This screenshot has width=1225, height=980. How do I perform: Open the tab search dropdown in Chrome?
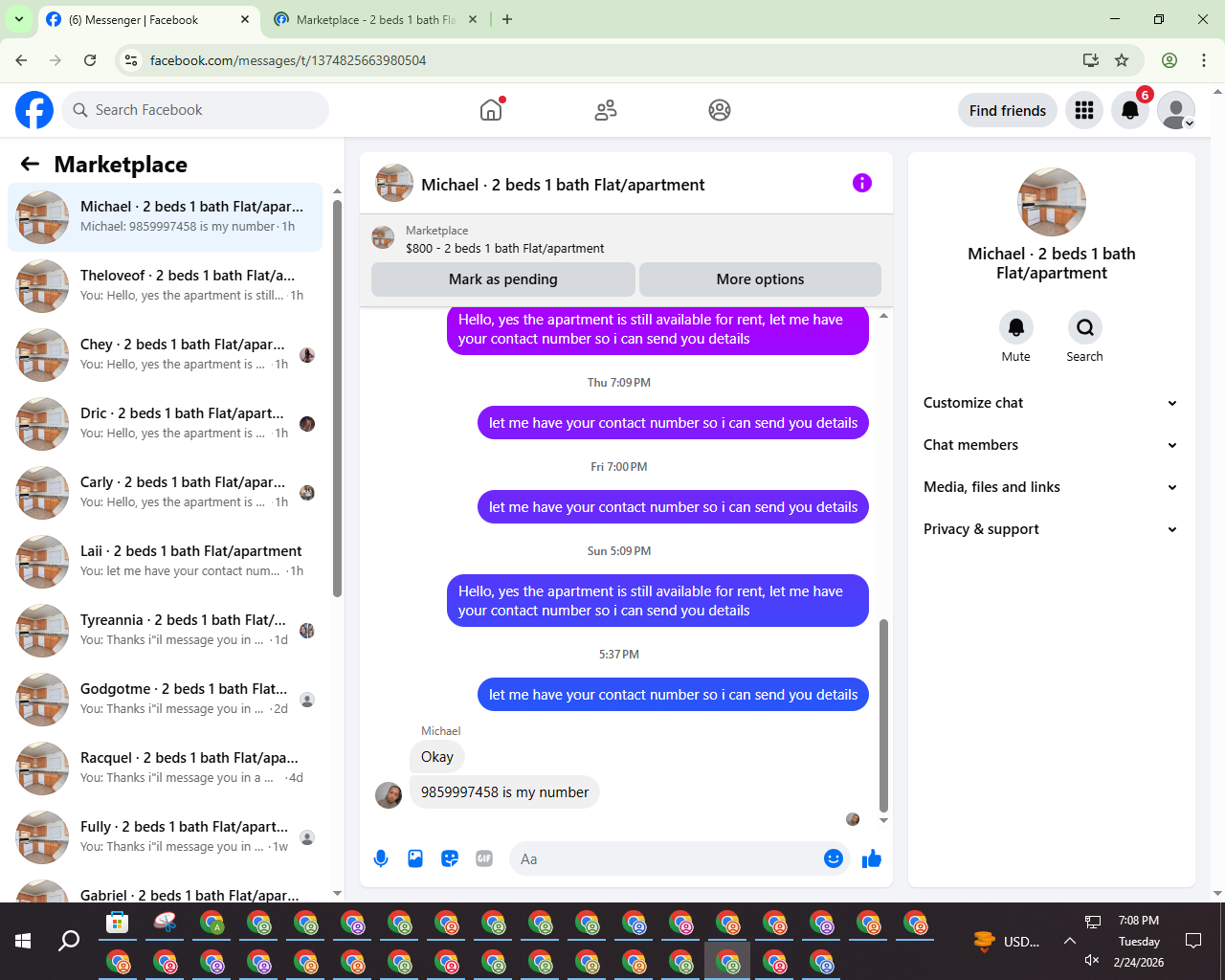coord(18,19)
